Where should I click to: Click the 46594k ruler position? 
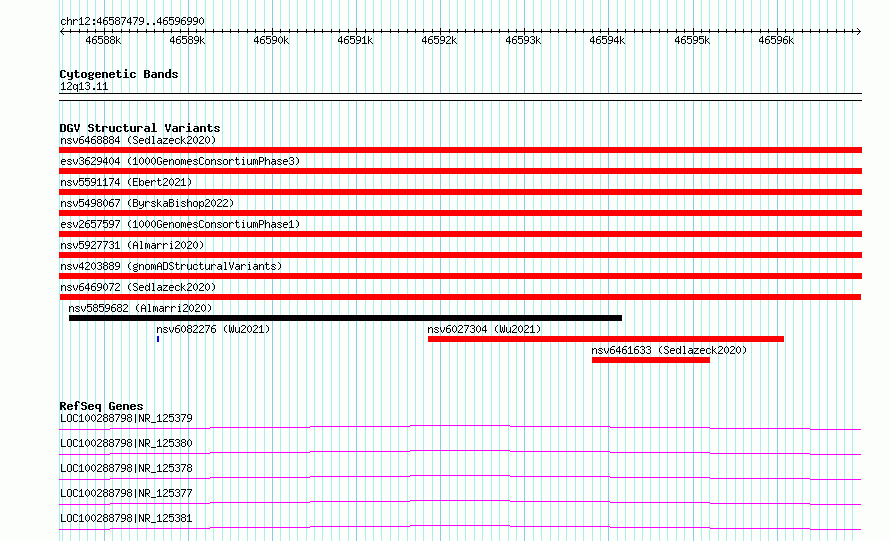(607, 40)
